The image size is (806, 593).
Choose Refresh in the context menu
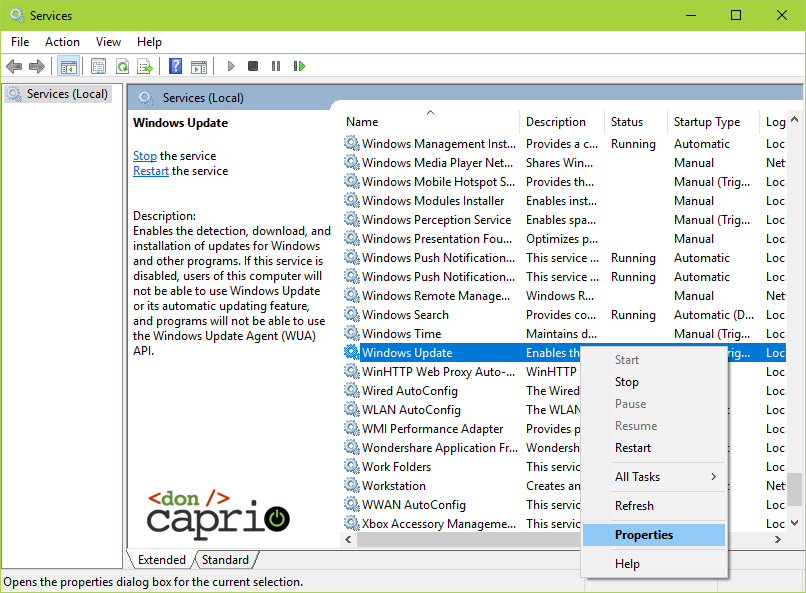pyautogui.click(x=654, y=506)
